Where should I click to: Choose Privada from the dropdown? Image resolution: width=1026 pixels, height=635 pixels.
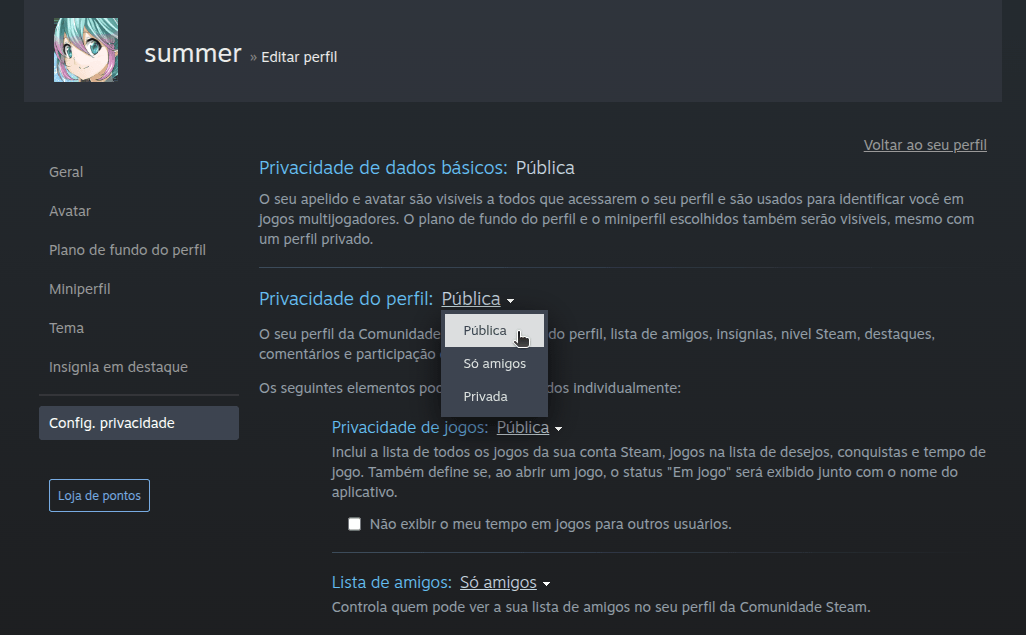point(486,396)
